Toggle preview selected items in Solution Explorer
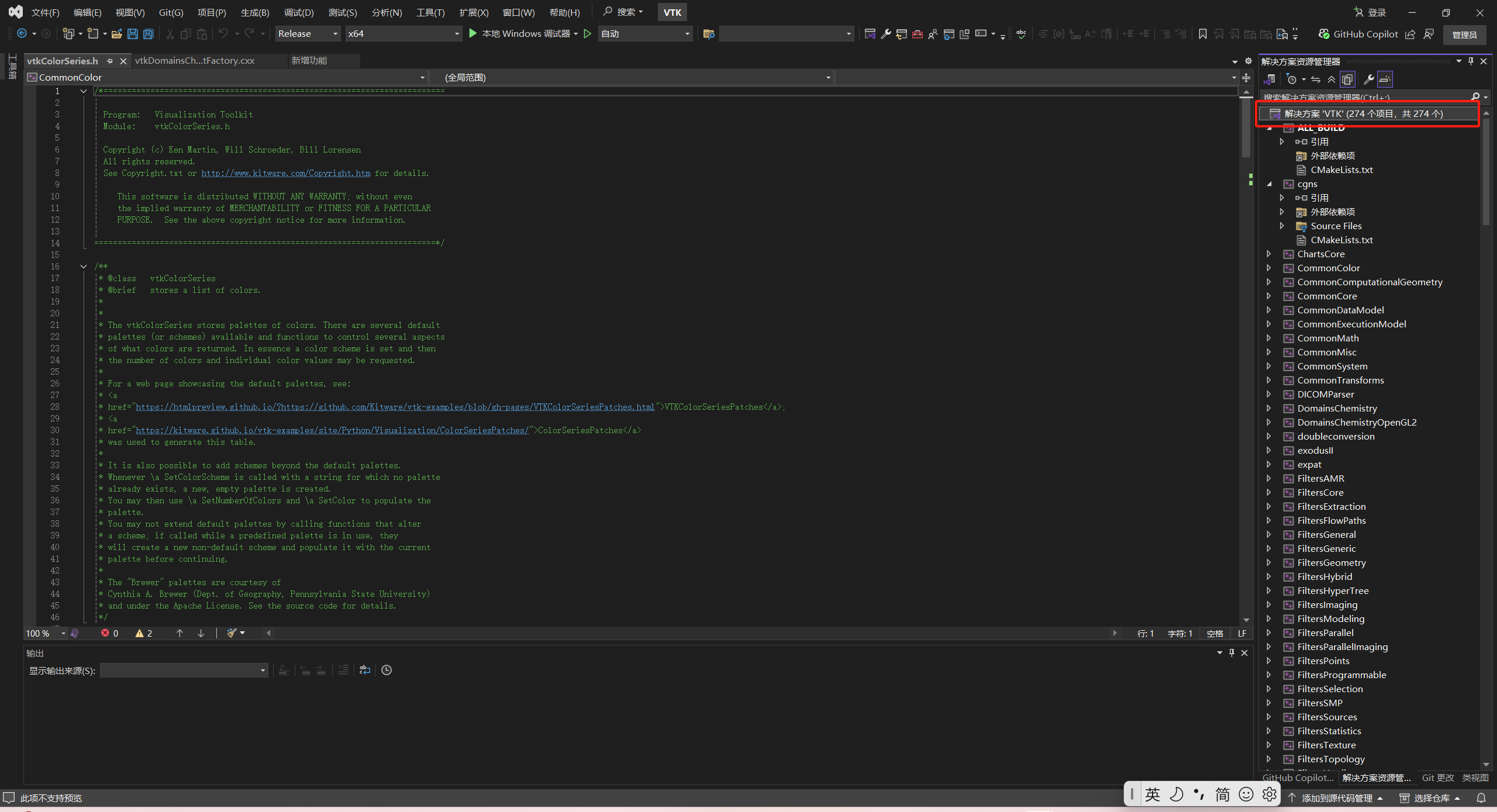Screen dimensions: 1497x812 (1347, 79)
